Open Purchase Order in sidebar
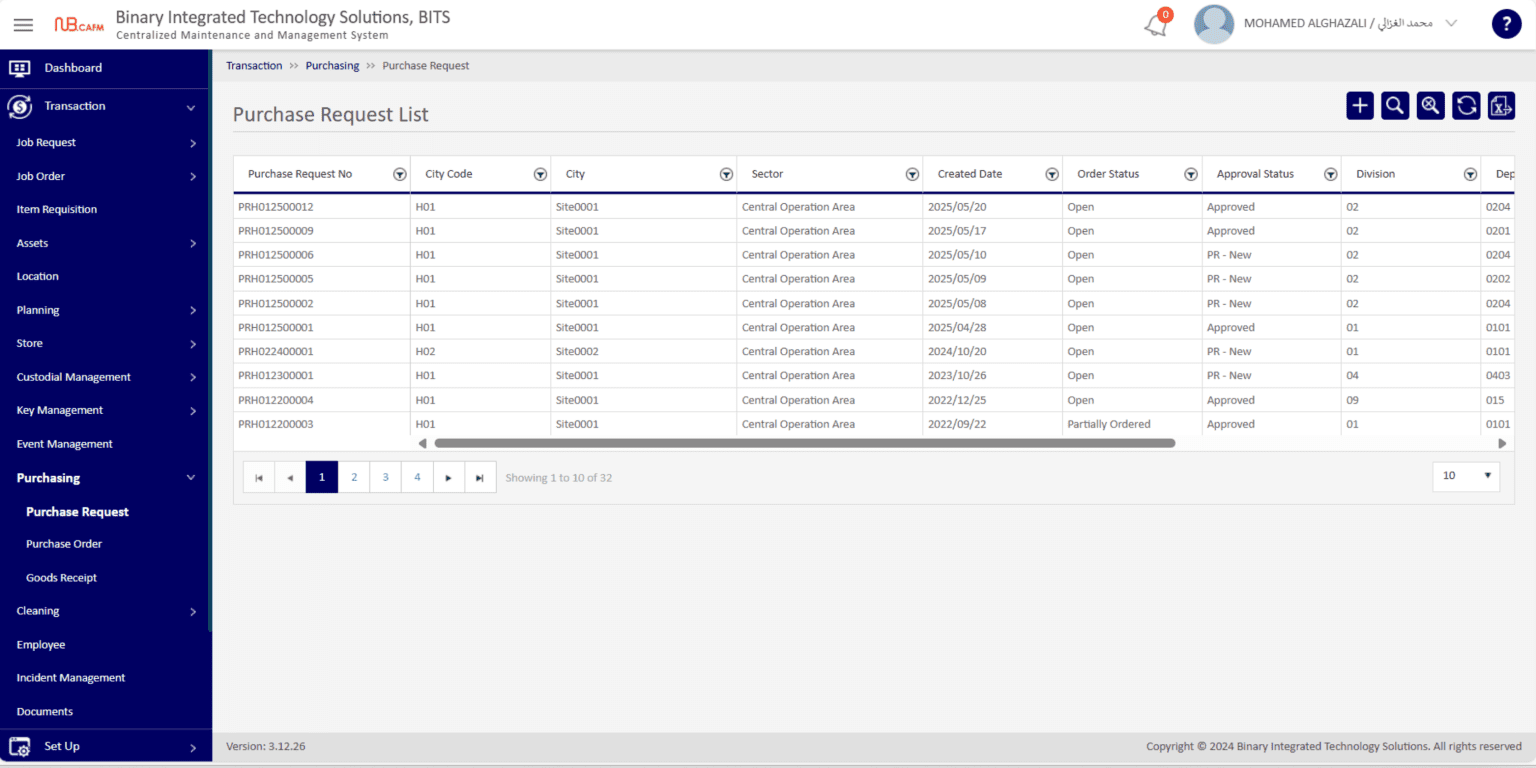The image size is (1536, 768). point(64,544)
